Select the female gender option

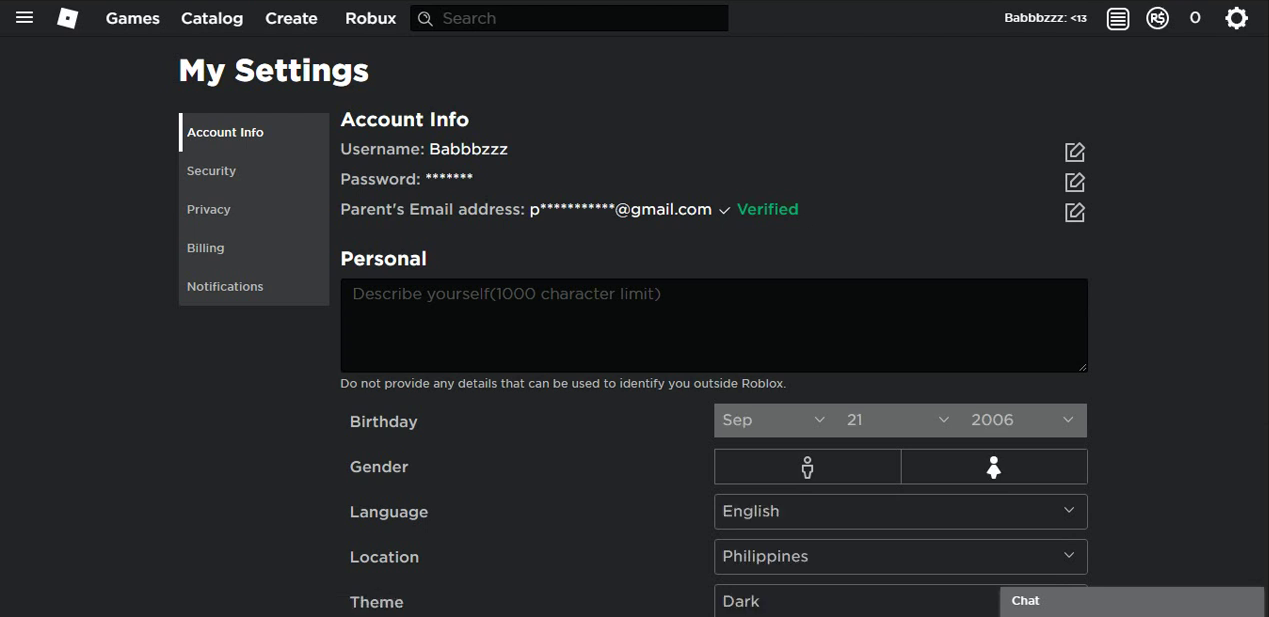point(994,467)
